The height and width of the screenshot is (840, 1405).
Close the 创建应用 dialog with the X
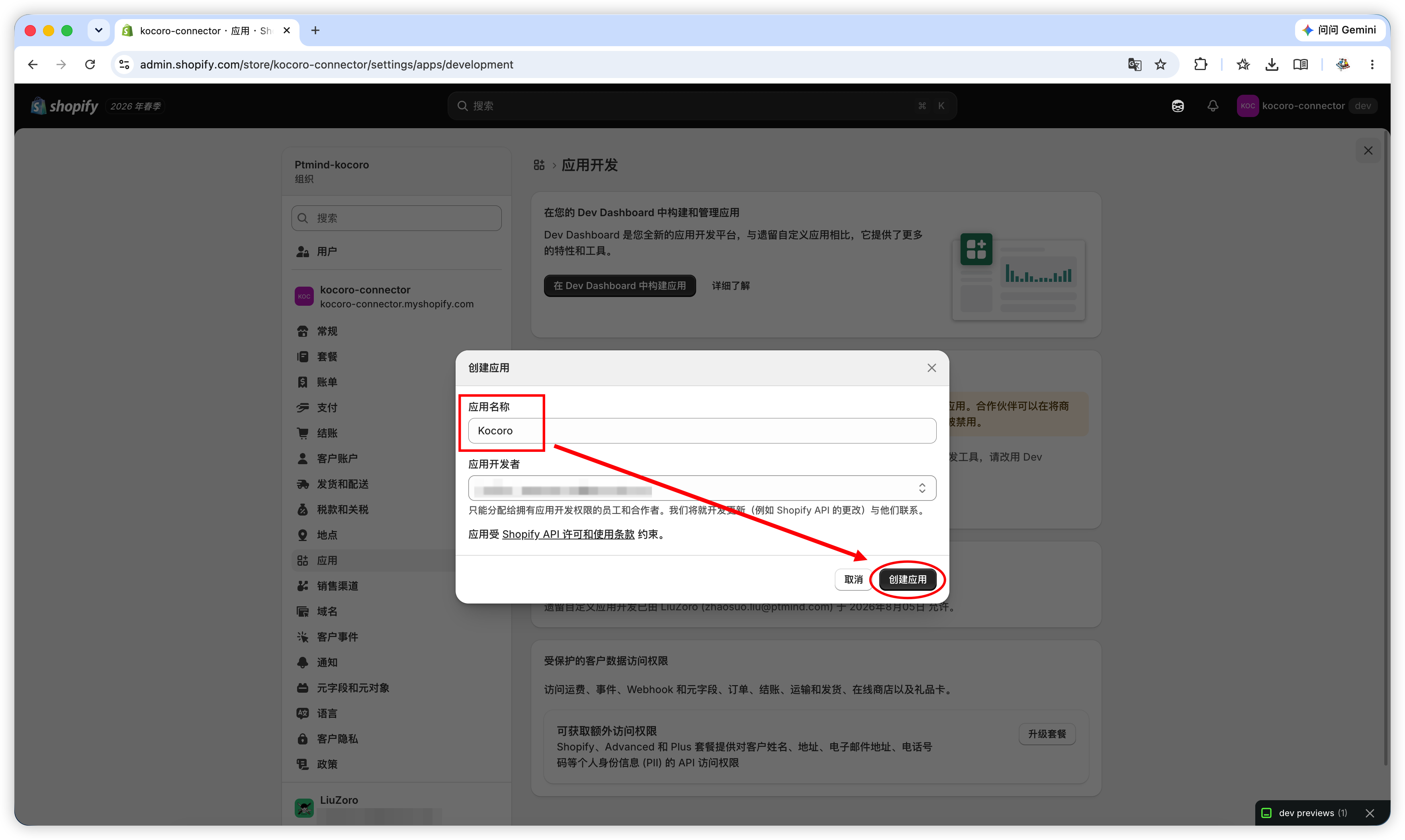click(x=931, y=368)
